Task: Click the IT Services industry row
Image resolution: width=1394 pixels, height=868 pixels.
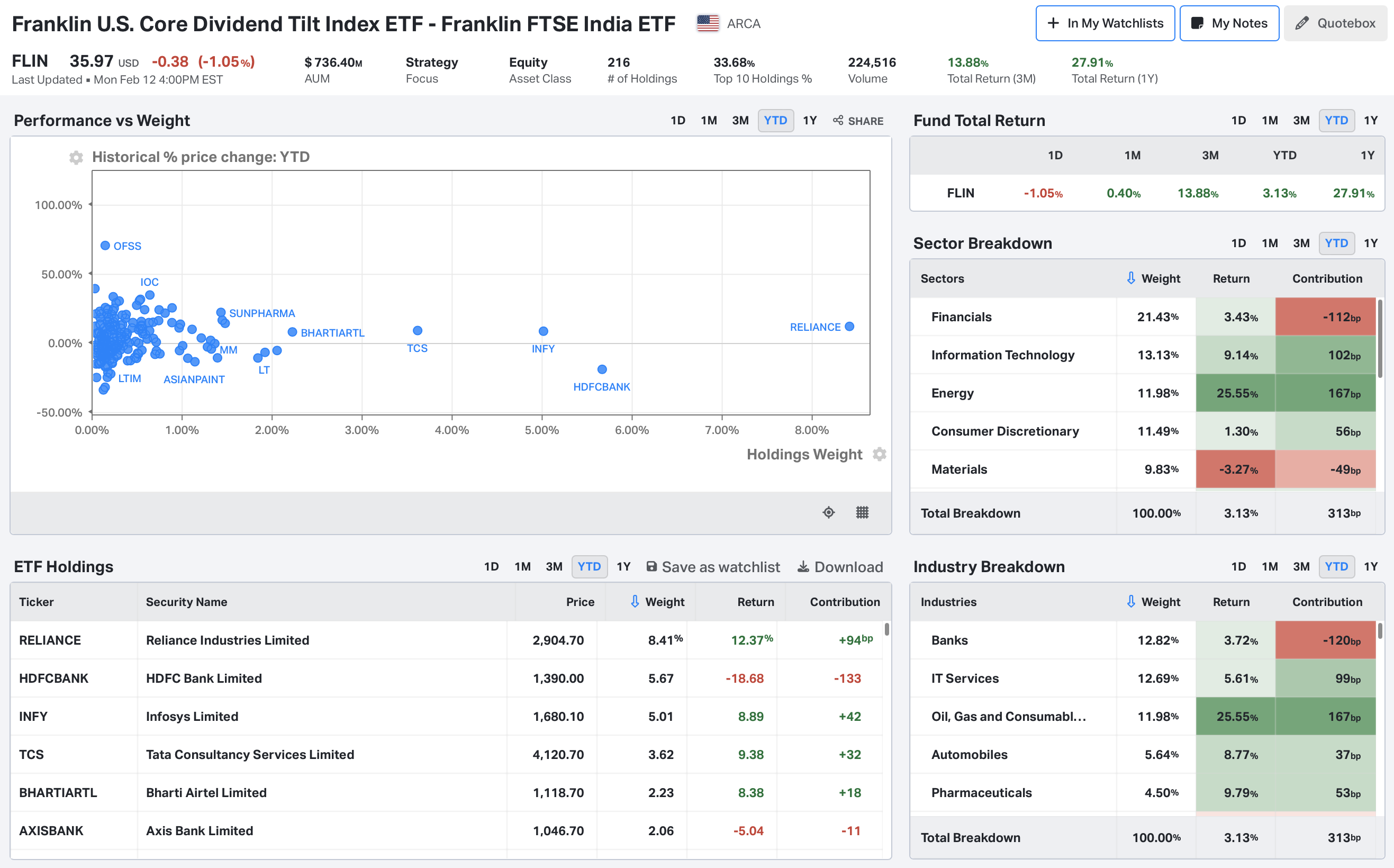Action: coord(1143,678)
